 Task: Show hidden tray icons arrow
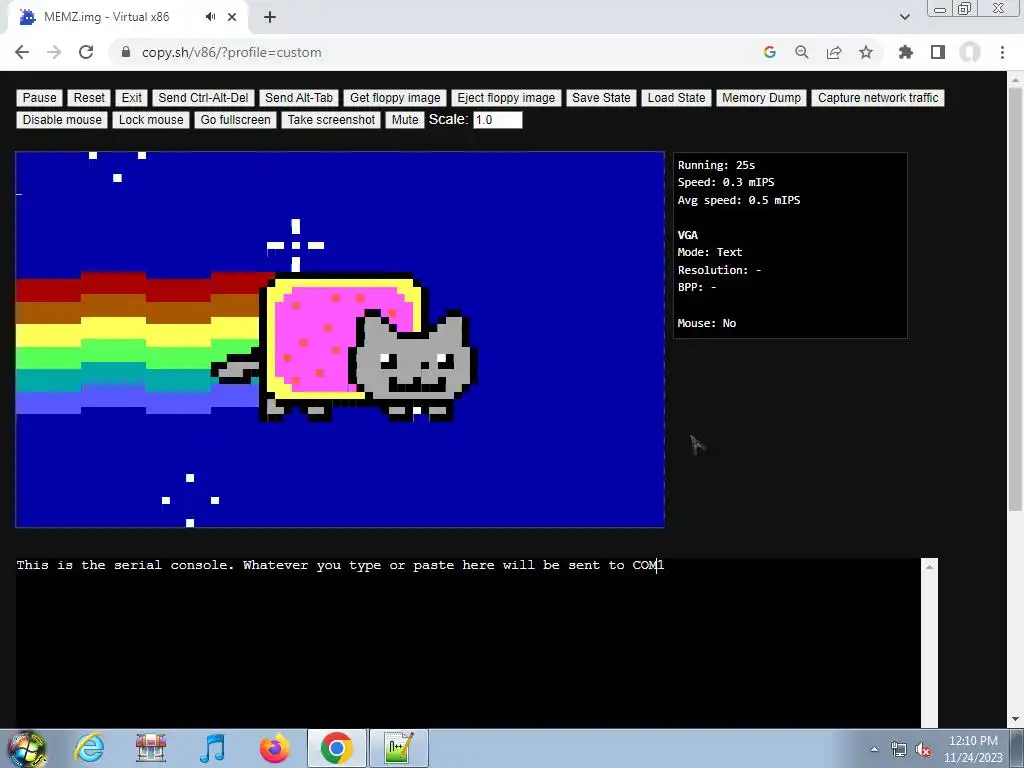tap(874, 749)
